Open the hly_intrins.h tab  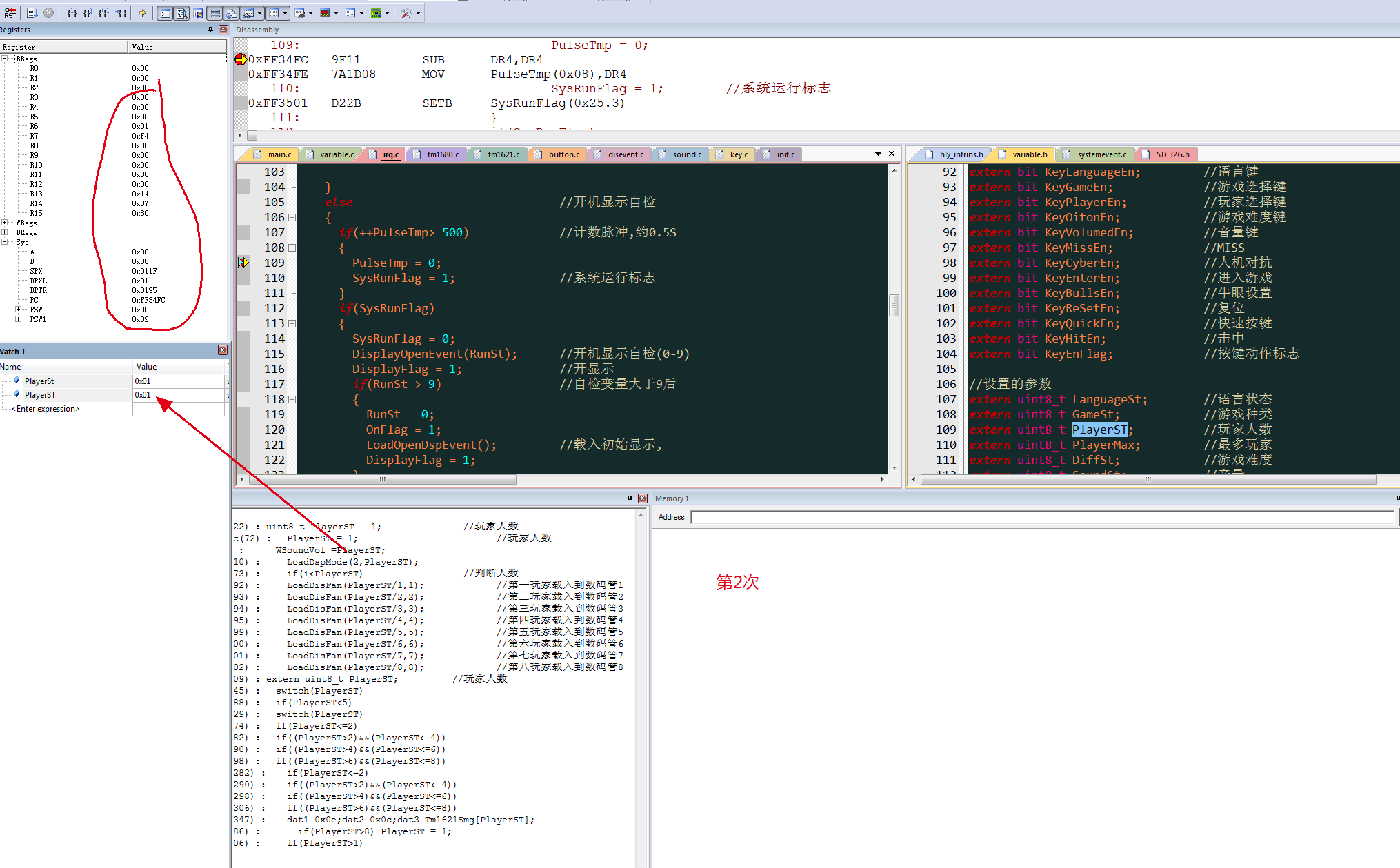click(x=954, y=154)
